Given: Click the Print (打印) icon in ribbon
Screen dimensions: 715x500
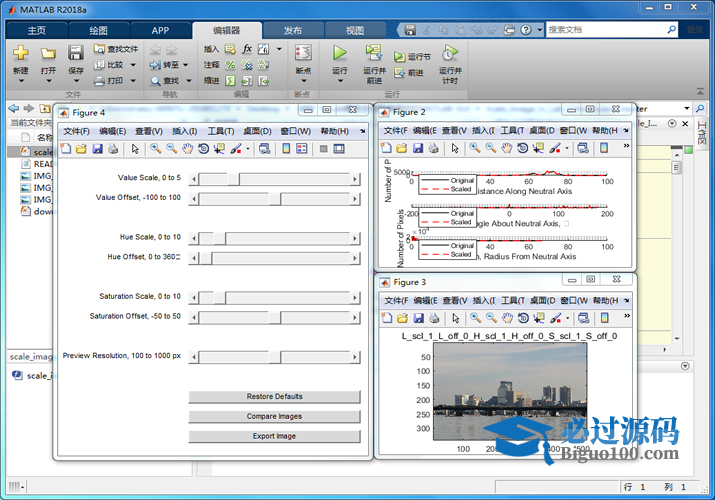Looking at the screenshot, I should tap(99, 81).
